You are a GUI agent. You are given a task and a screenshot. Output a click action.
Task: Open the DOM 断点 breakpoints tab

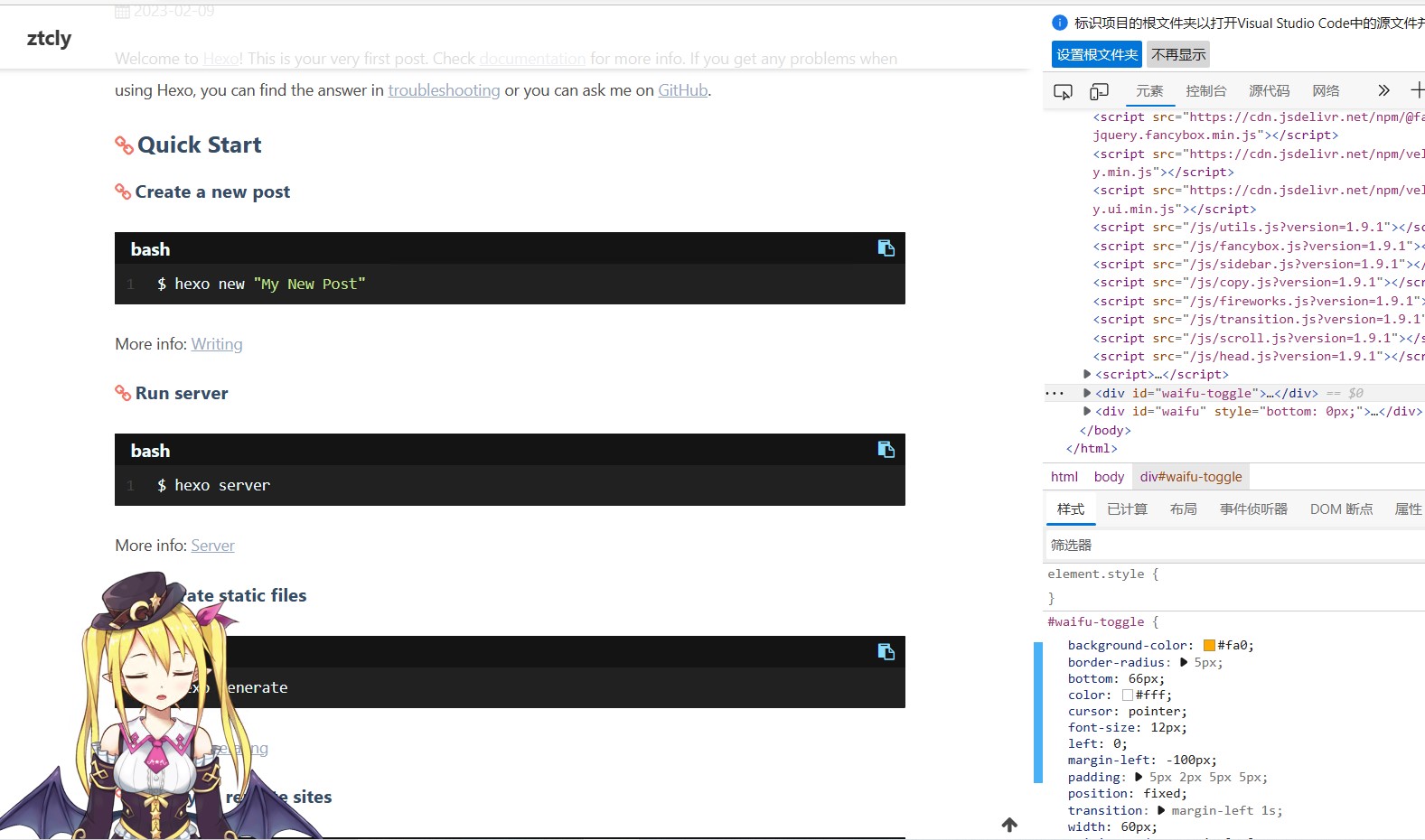coord(1341,509)
